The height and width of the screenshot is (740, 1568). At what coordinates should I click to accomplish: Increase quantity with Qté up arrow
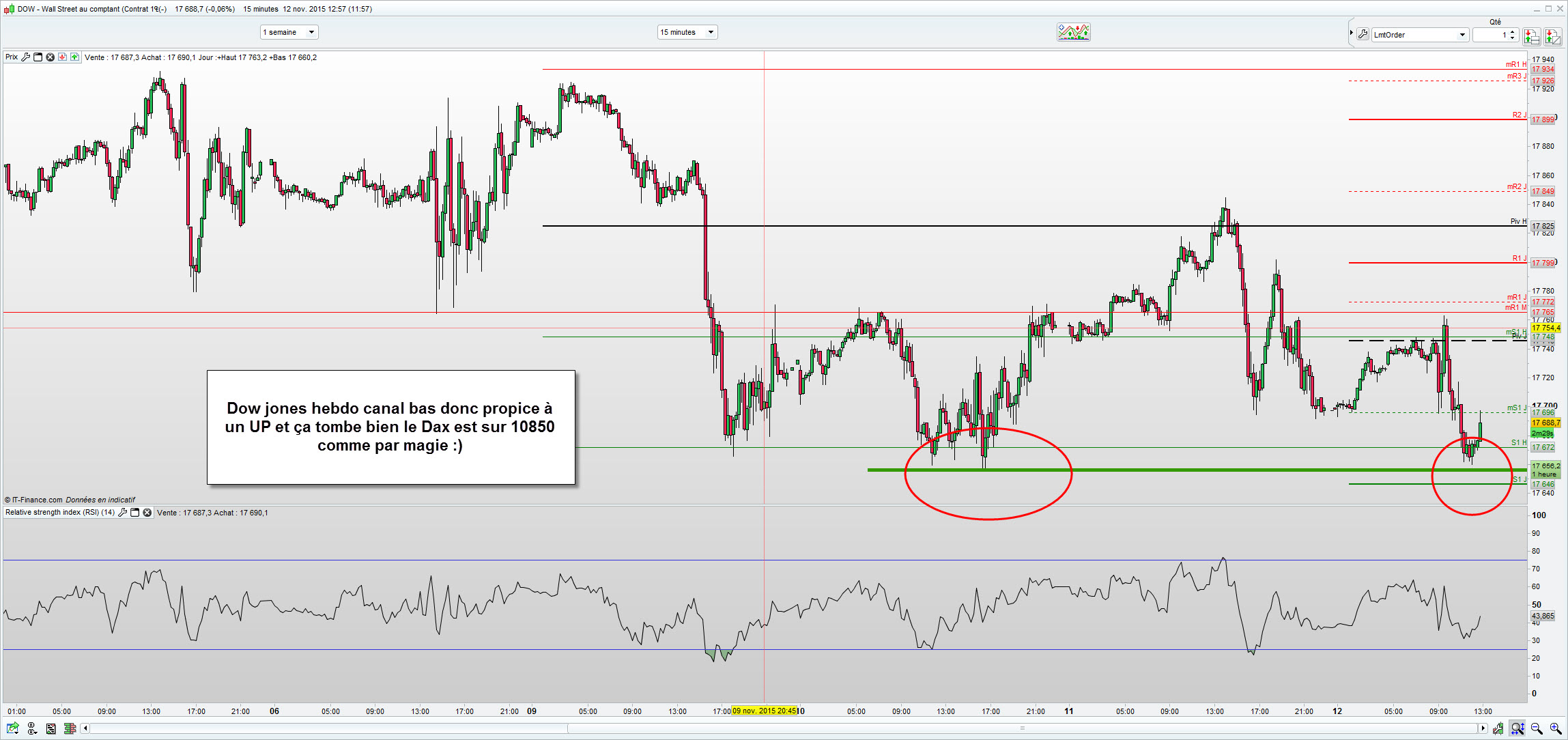(1513, 31)
